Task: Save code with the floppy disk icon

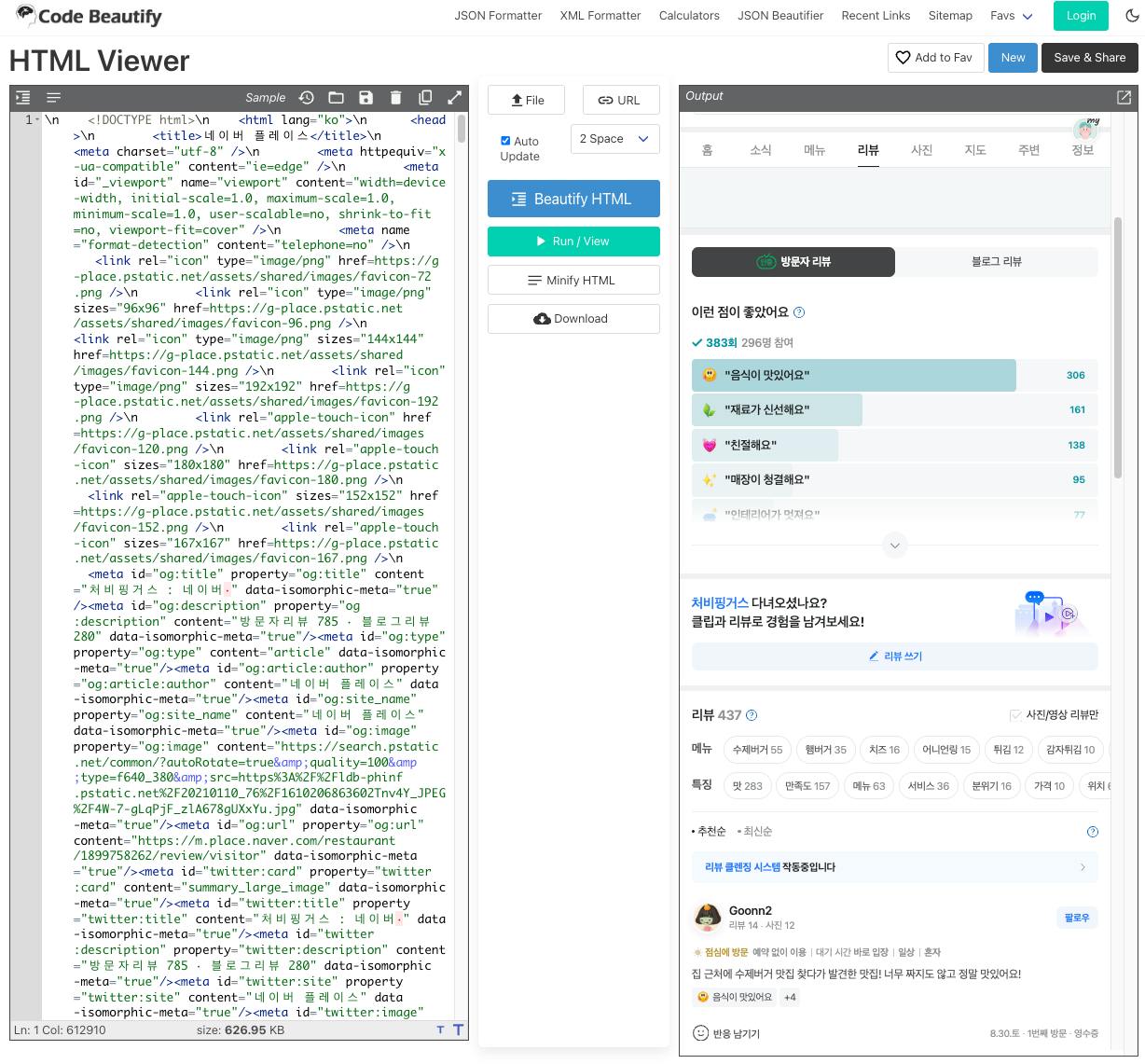Action: coord(366,97)
